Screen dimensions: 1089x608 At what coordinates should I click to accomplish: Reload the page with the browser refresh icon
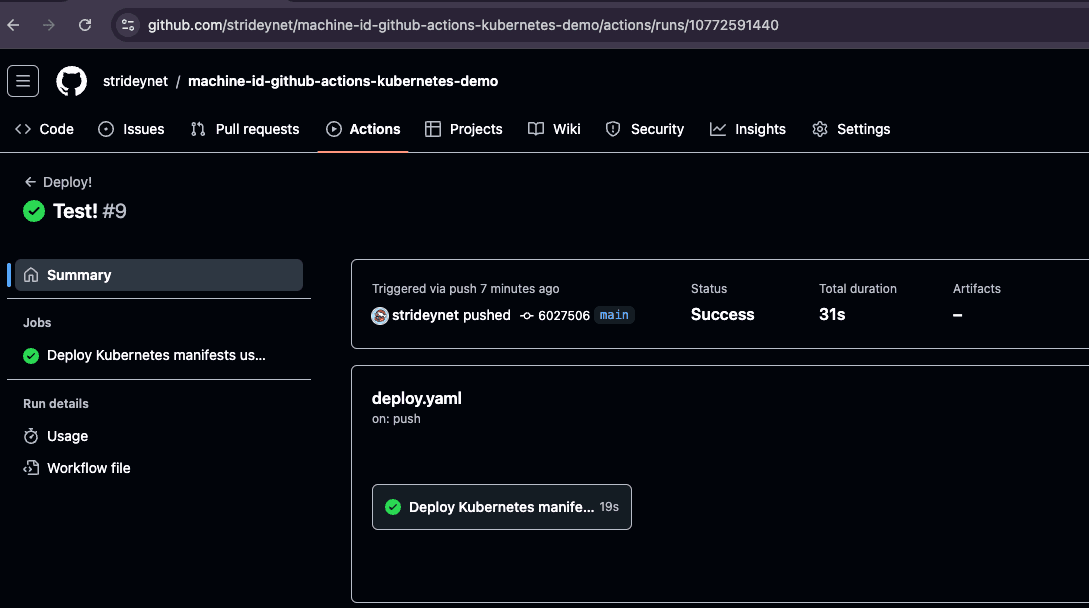point(85,25)
